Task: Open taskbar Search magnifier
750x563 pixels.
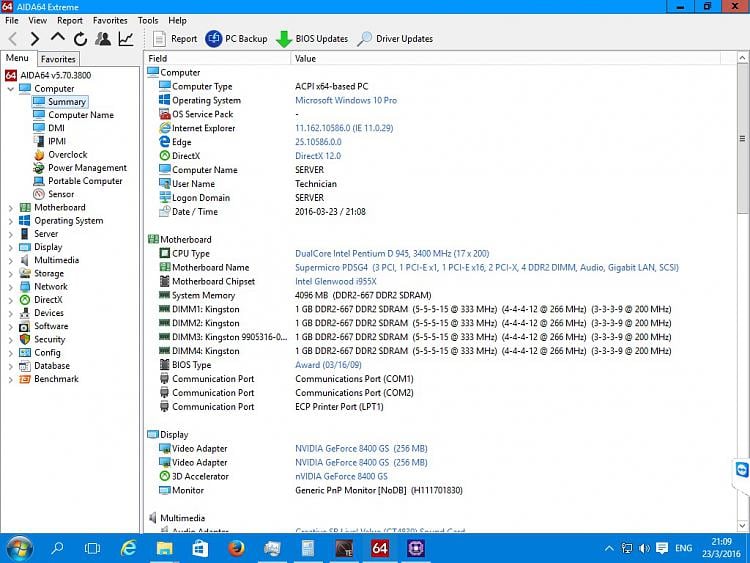Action: (x=57, y=548)
